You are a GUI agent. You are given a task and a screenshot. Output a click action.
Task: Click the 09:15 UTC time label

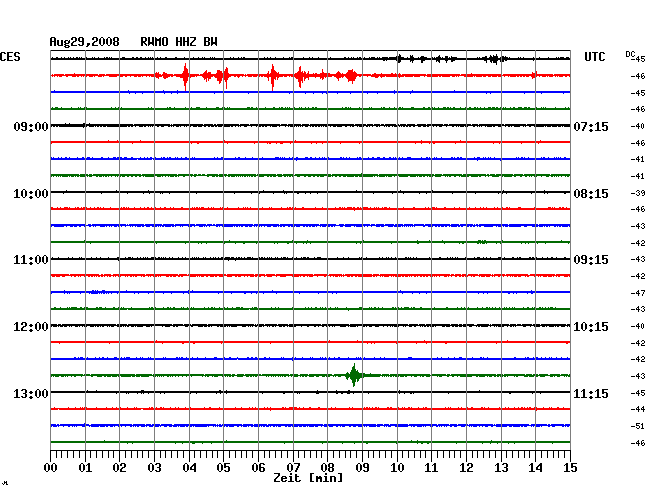click(x=591, y=260)
